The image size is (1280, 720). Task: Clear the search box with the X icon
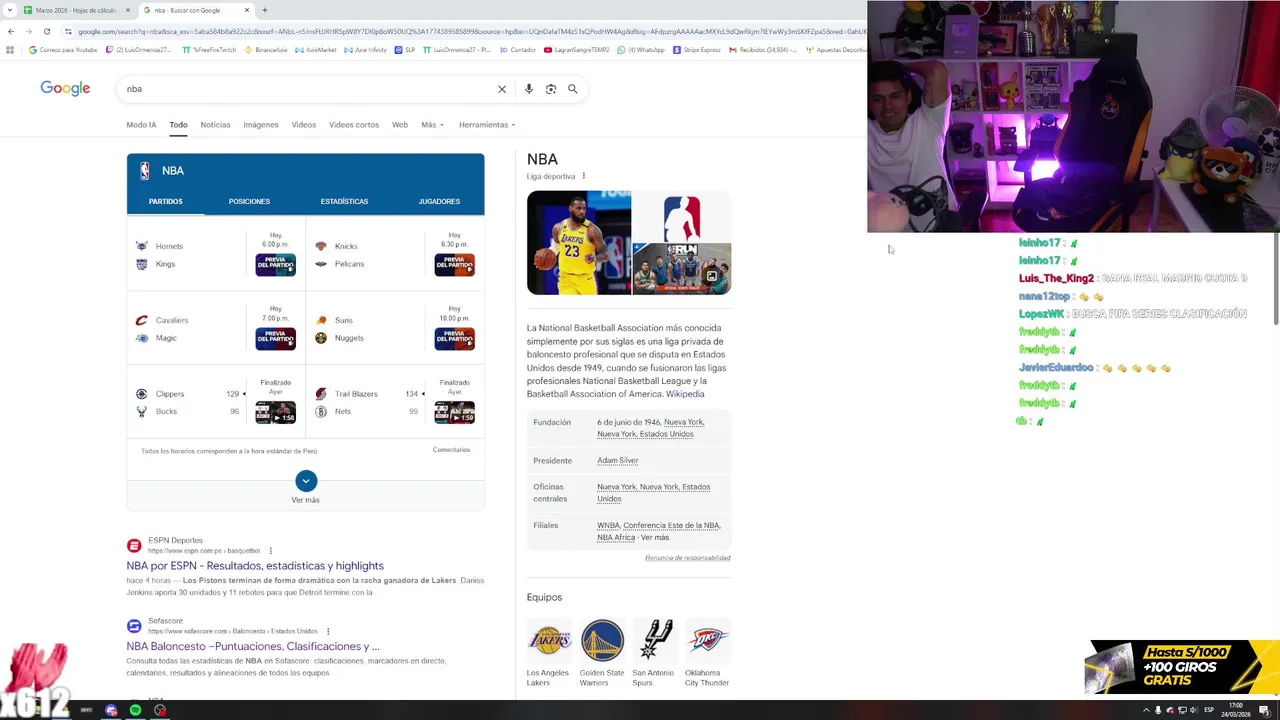point(502,89)
